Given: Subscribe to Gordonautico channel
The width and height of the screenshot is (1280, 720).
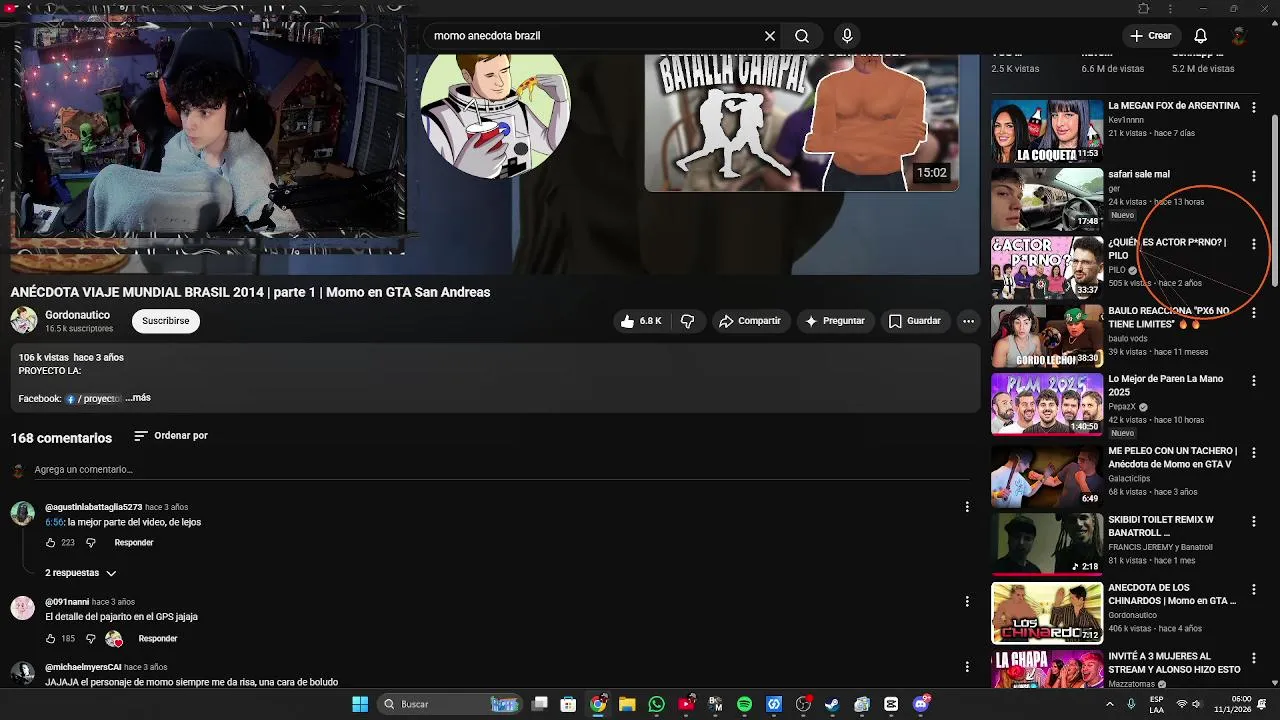Looking at the screenshot, I should tap(165, 321).
